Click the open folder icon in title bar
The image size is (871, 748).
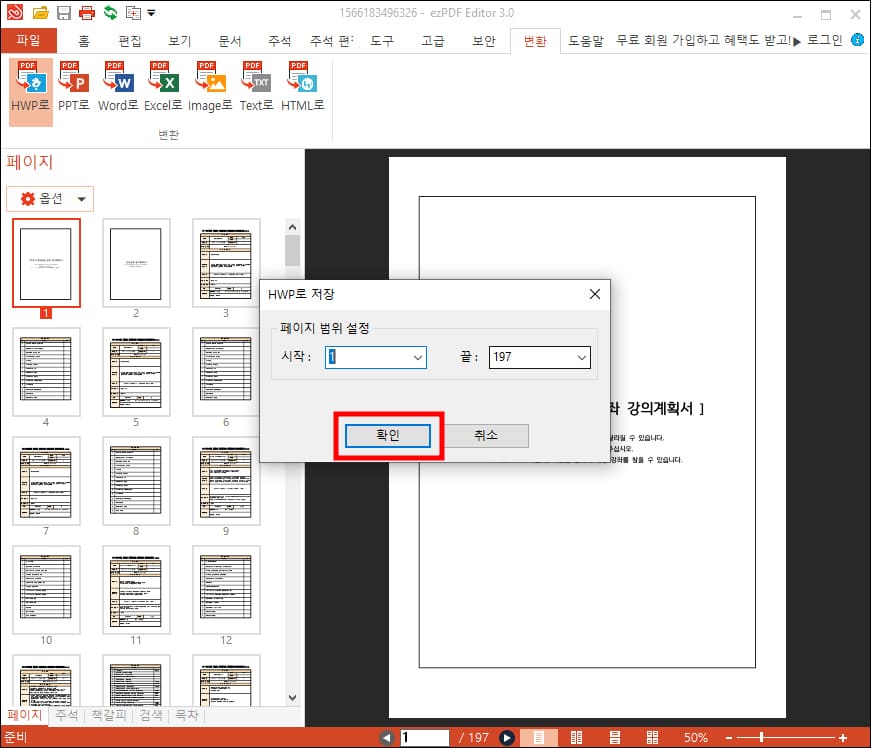[x=41, y=12]
